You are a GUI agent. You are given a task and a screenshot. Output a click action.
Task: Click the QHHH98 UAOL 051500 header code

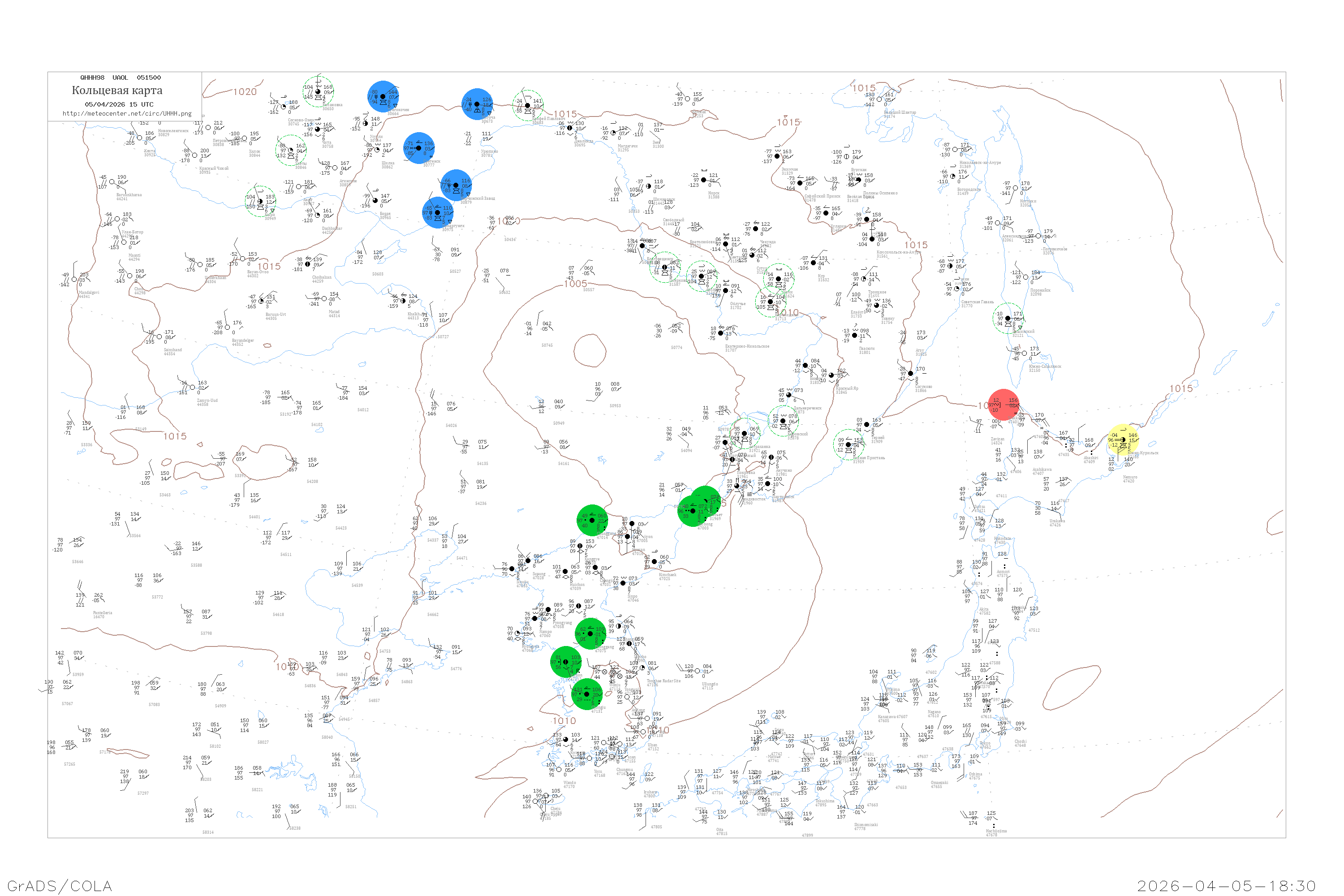[x=121, y=77]
